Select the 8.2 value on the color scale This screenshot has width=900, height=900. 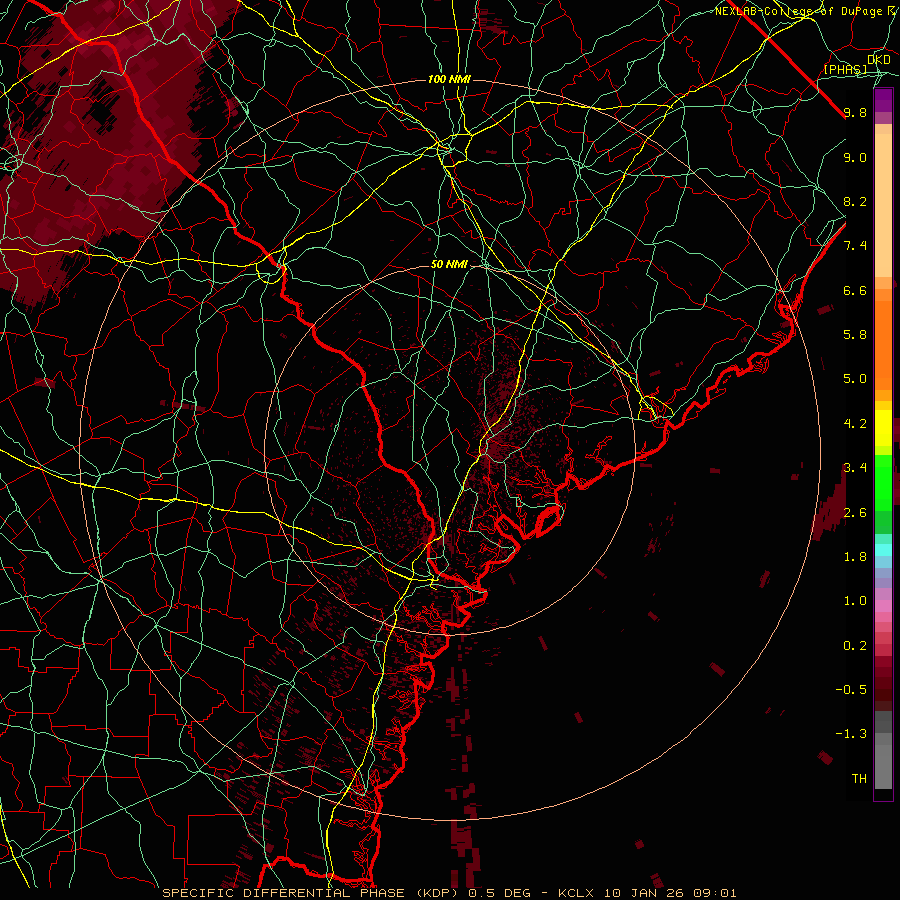pyautogui.click(x=855, y=201)
